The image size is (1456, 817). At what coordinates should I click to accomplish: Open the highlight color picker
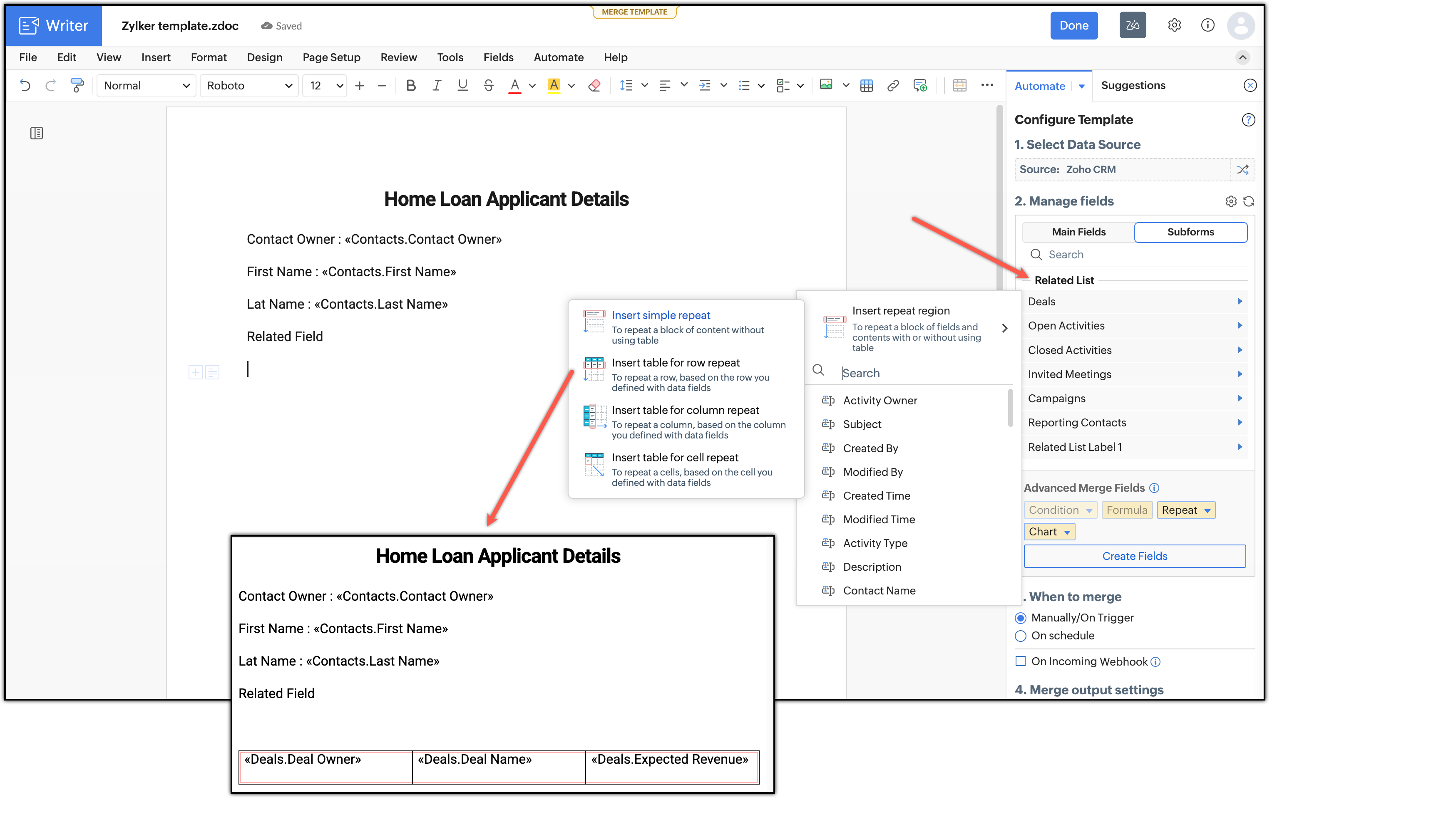pos(554,85)
